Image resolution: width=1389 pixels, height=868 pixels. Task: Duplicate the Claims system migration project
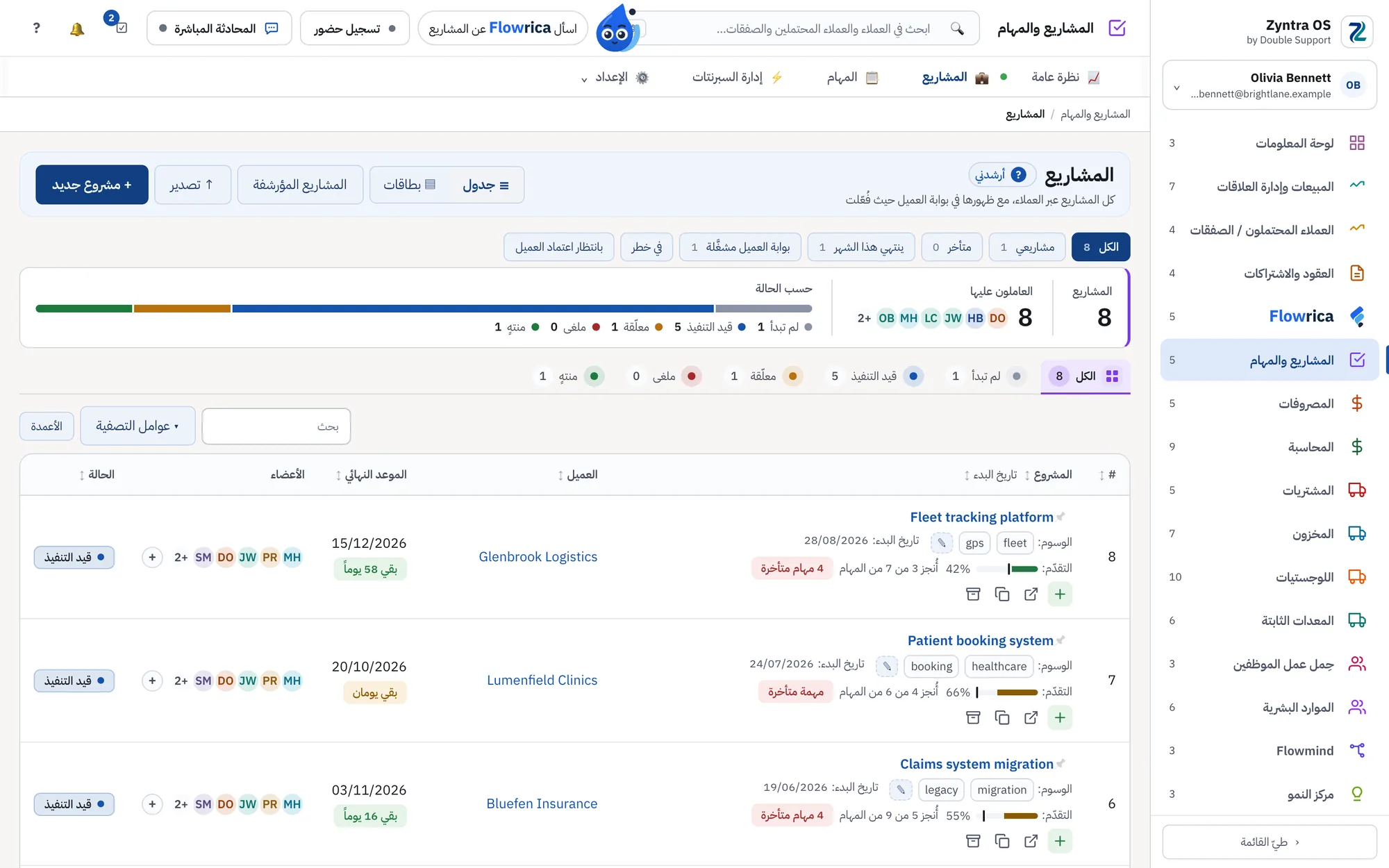[x=1001, y=841]
